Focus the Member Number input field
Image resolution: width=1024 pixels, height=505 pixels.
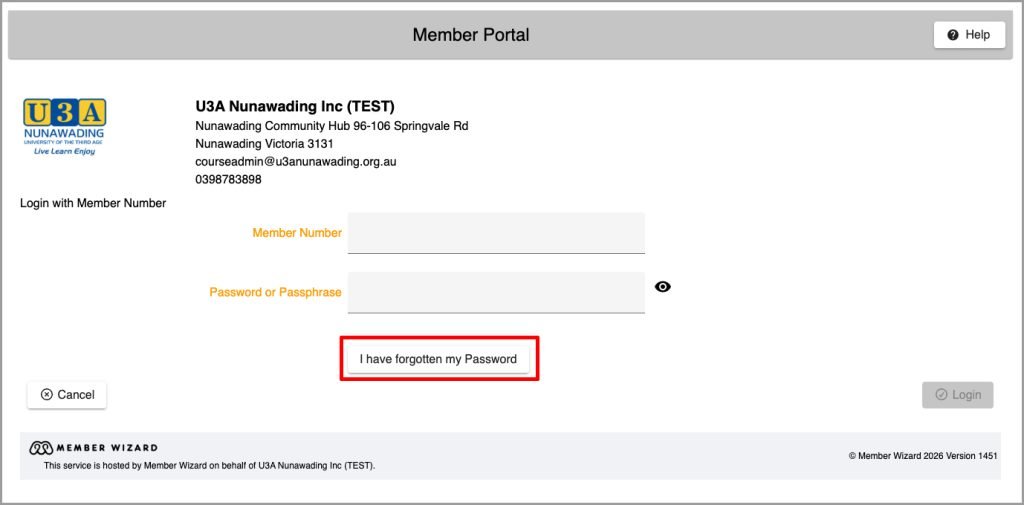[x=496, y=233]
